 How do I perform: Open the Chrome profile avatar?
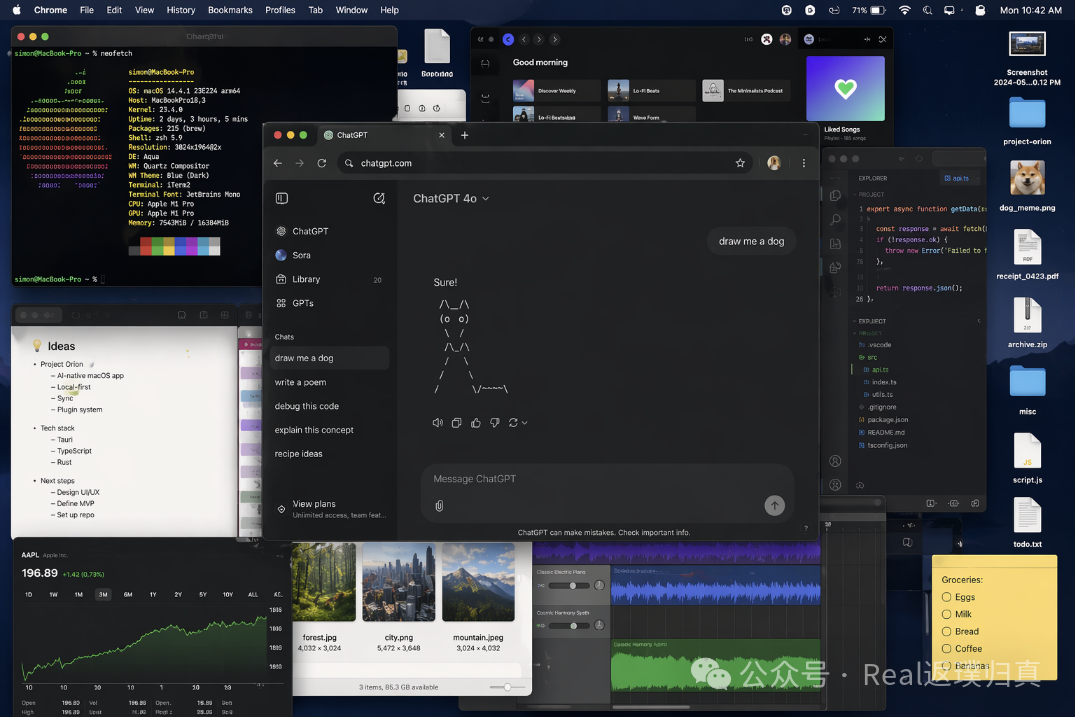774,163
